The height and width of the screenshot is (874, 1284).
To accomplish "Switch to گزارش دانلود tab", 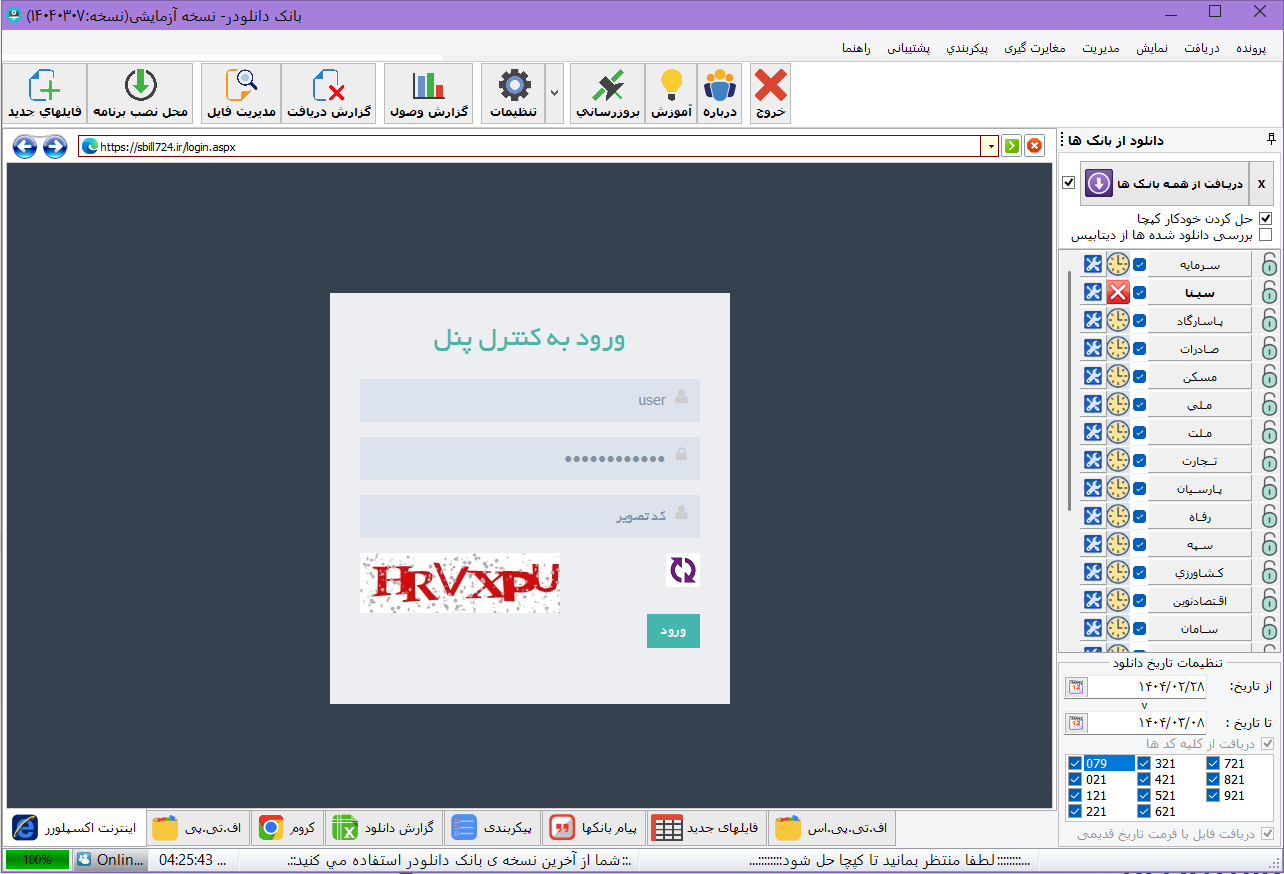I will pos(383,828).
